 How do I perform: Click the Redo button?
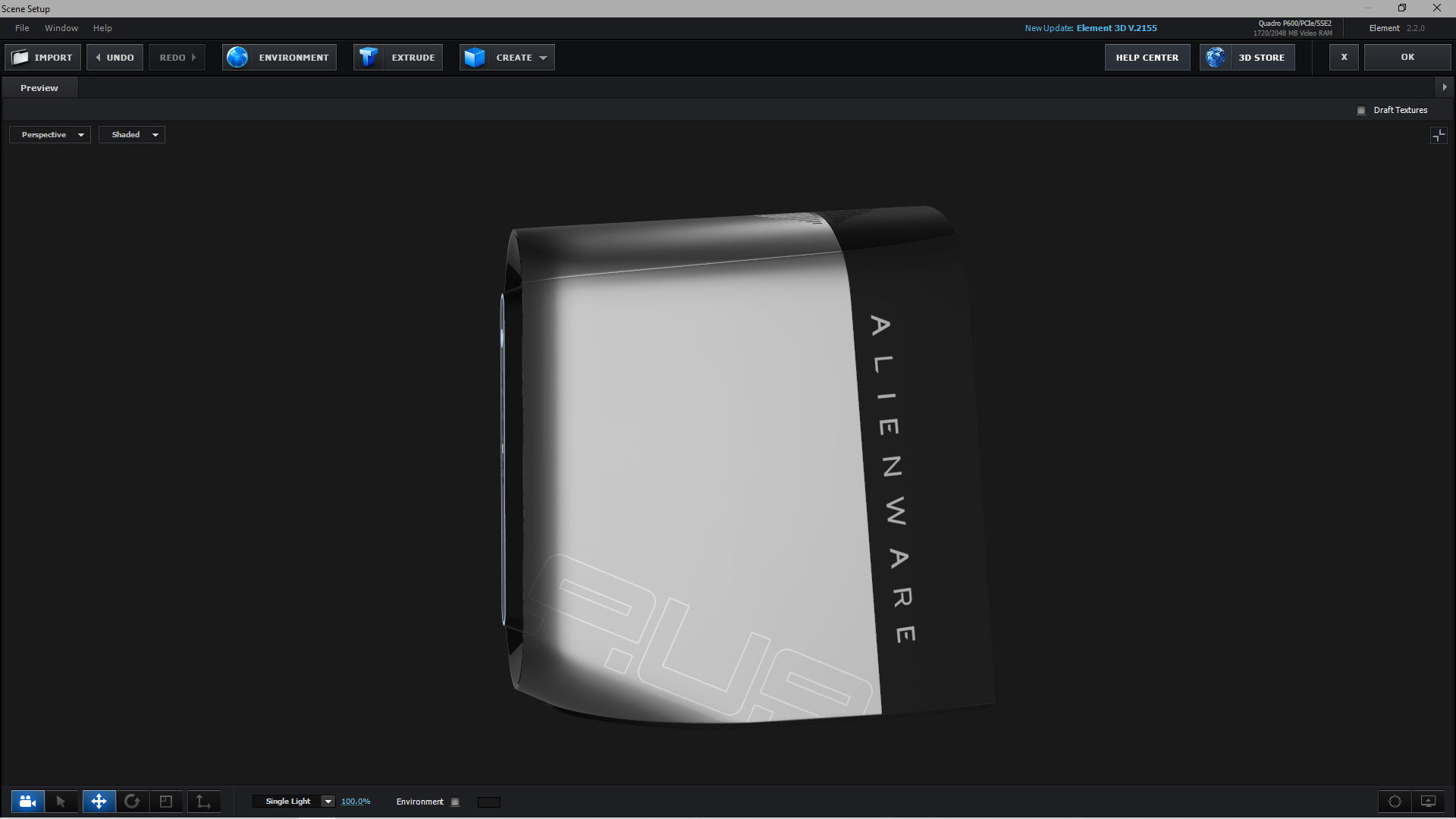coord(177,58)
